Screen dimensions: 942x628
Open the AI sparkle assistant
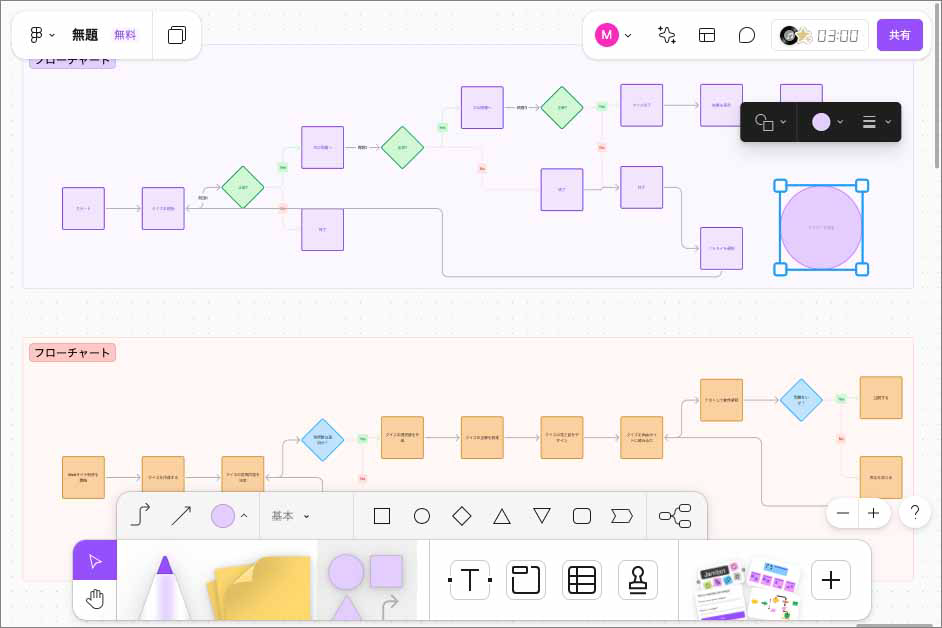(x=667, y=35)
